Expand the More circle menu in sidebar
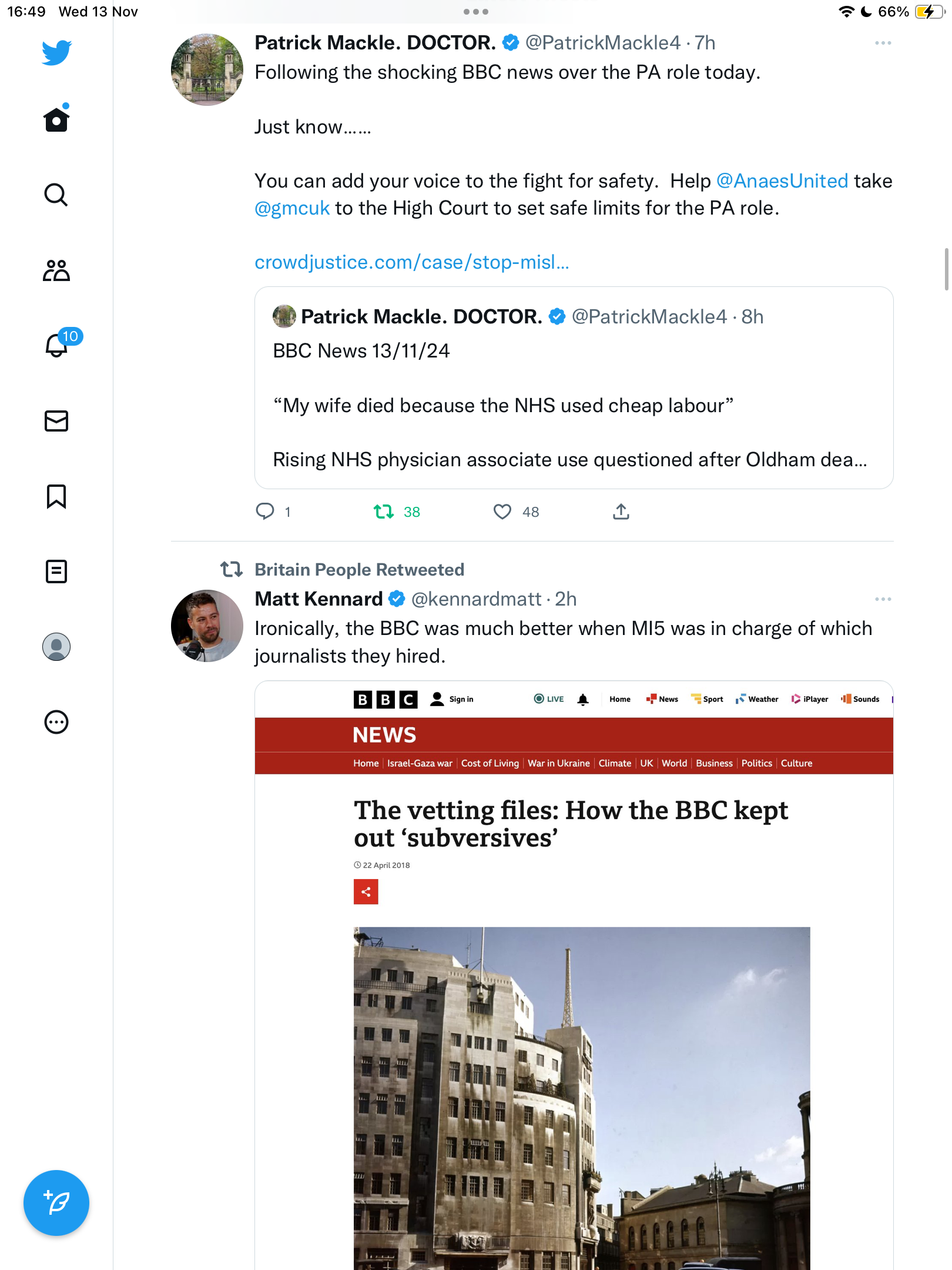This screenshot has width=952, height=1270. (56, 722)
